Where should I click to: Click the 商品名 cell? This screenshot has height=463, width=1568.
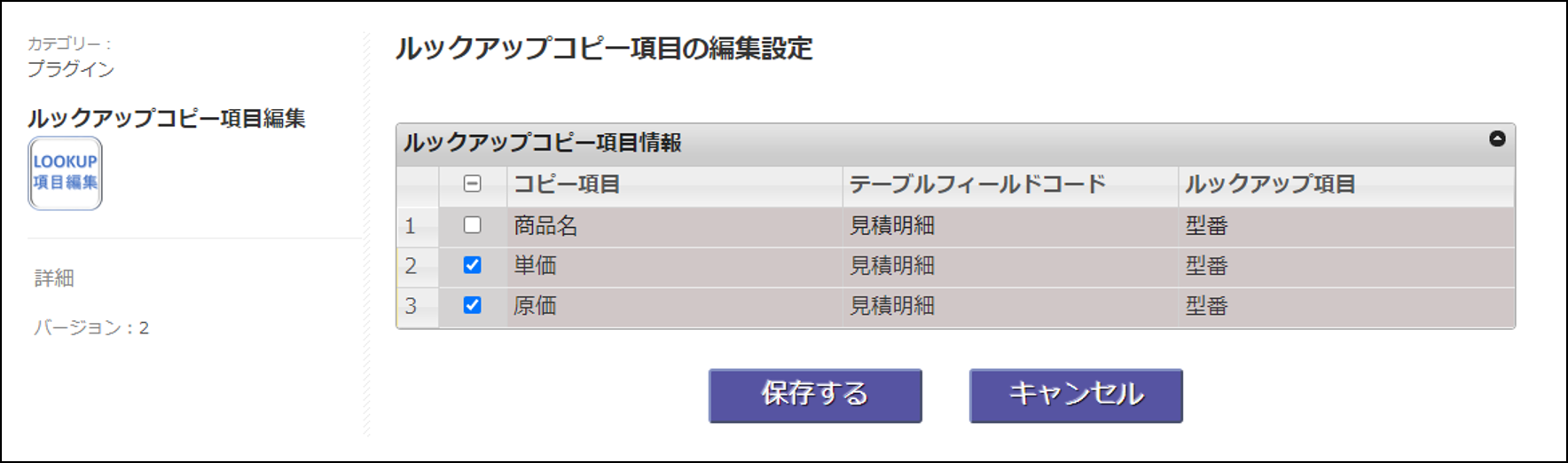tap(675, 226)
